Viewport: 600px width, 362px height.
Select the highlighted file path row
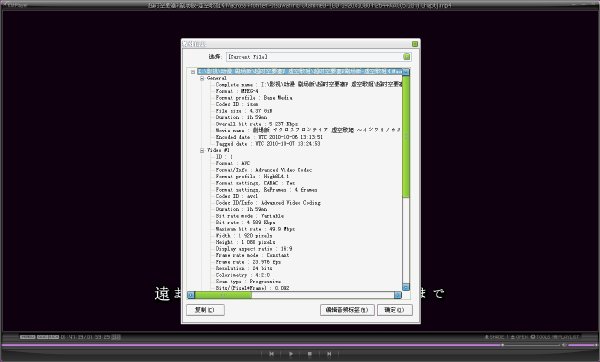(300, 72)
